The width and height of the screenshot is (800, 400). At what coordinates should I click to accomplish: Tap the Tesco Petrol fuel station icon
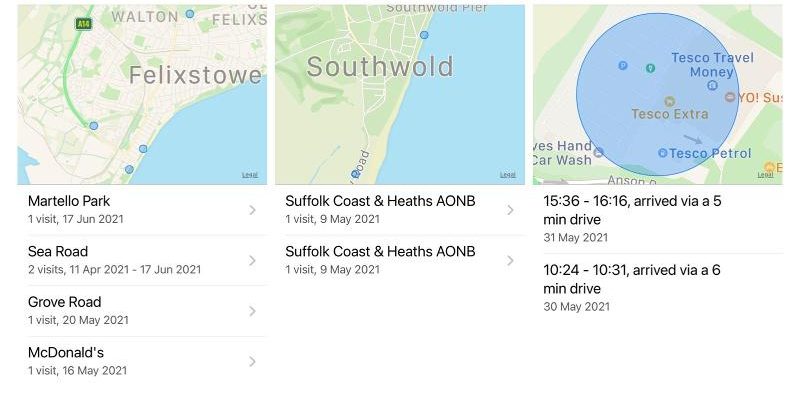pos(662,153)
